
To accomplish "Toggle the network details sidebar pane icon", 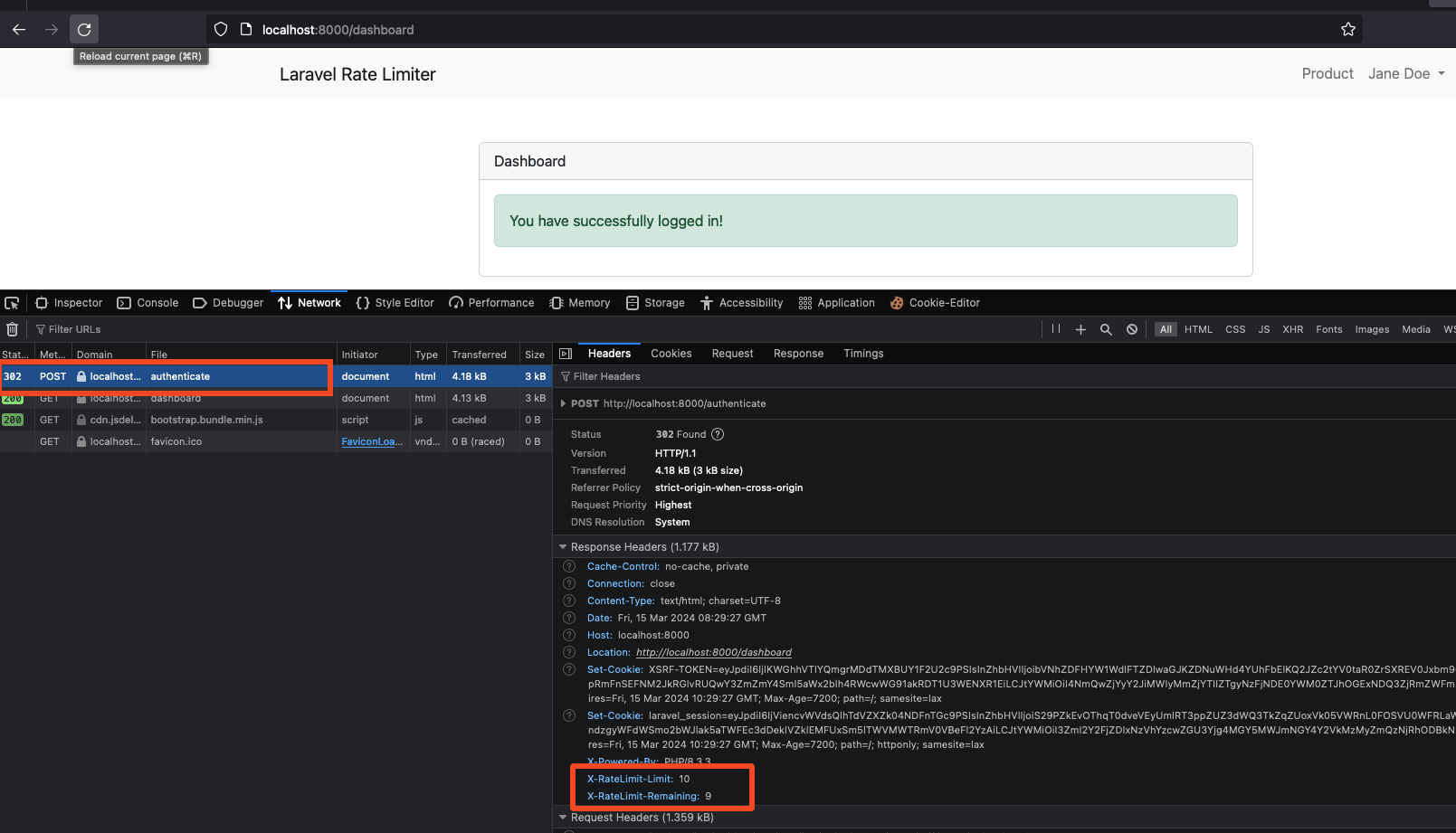I will coord(566,354).
